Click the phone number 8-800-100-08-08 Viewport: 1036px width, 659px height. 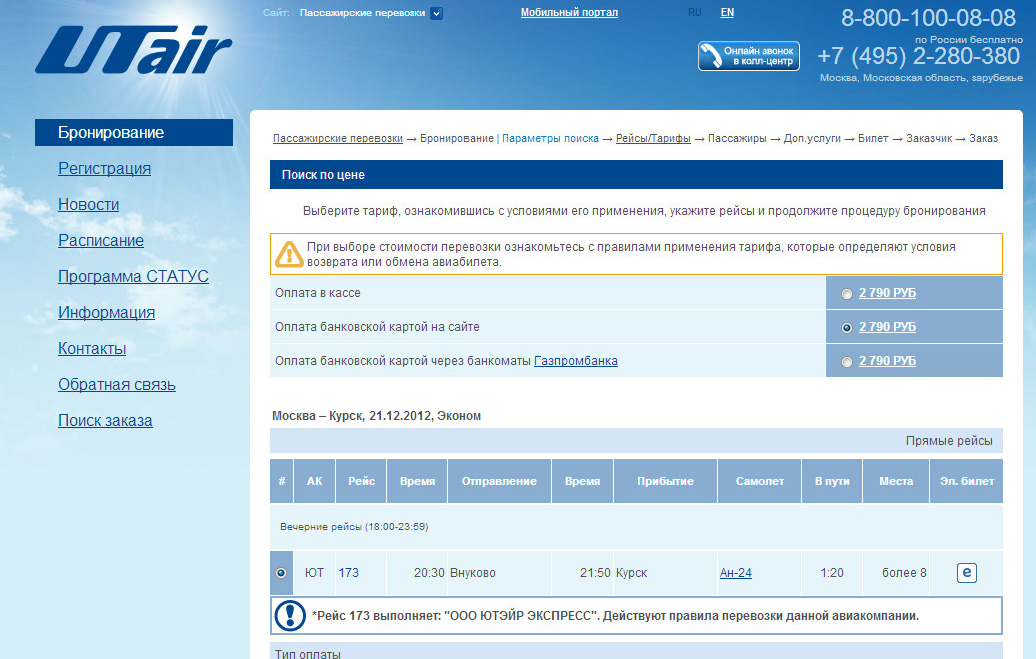(928, 18)
